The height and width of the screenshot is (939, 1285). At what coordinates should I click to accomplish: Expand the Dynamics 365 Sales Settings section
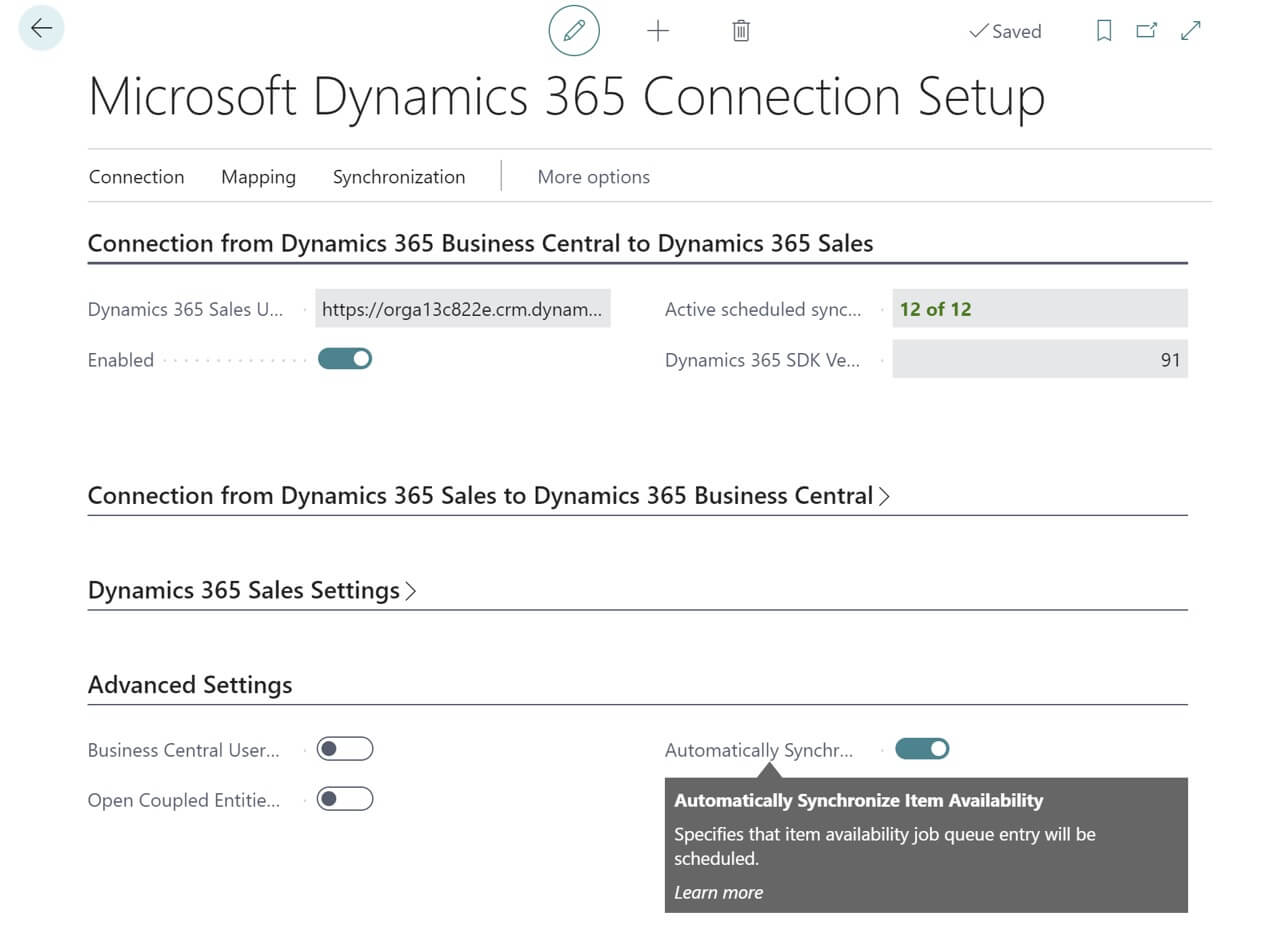tap(252, 590)
